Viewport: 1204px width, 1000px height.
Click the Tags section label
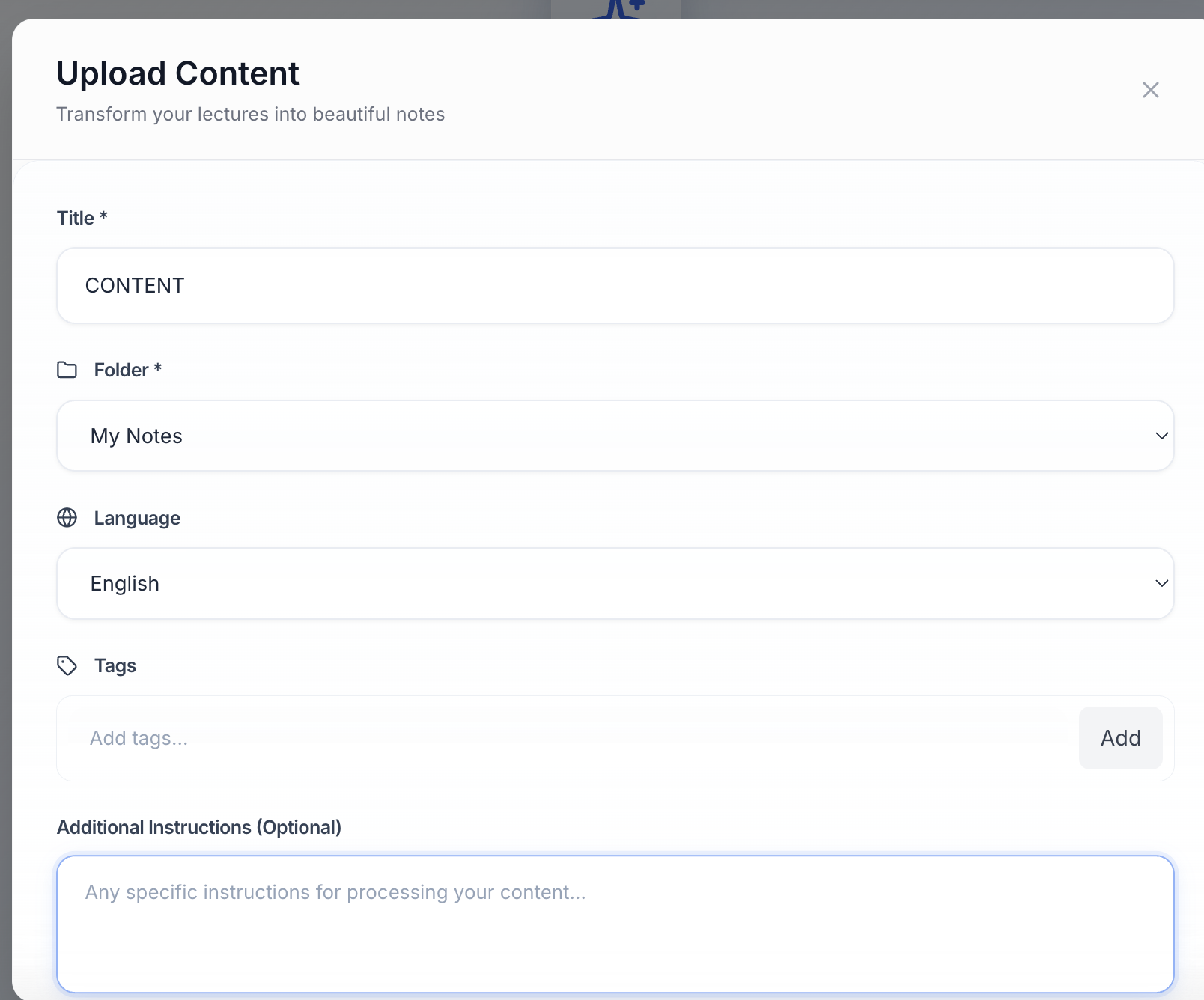(115, 665)
